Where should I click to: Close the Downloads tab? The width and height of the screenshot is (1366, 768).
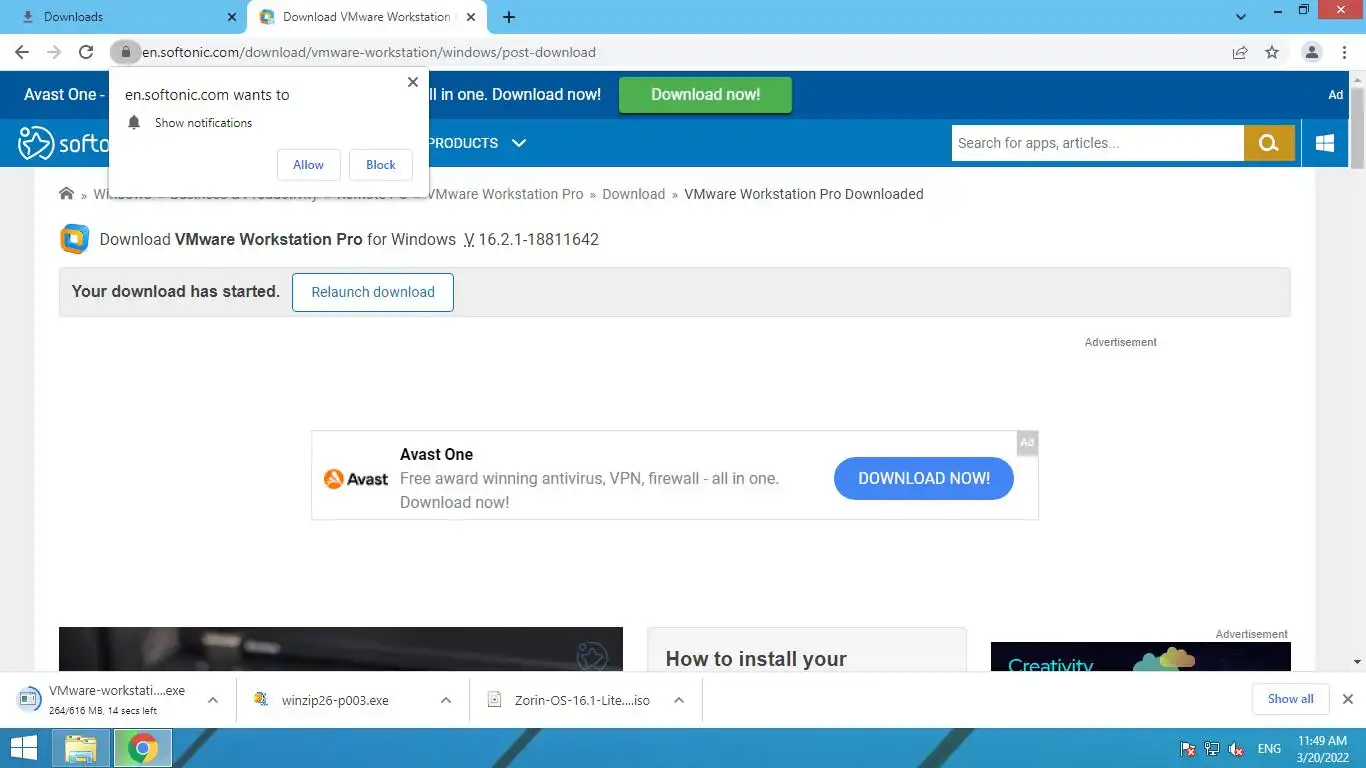tap(232, 17)
